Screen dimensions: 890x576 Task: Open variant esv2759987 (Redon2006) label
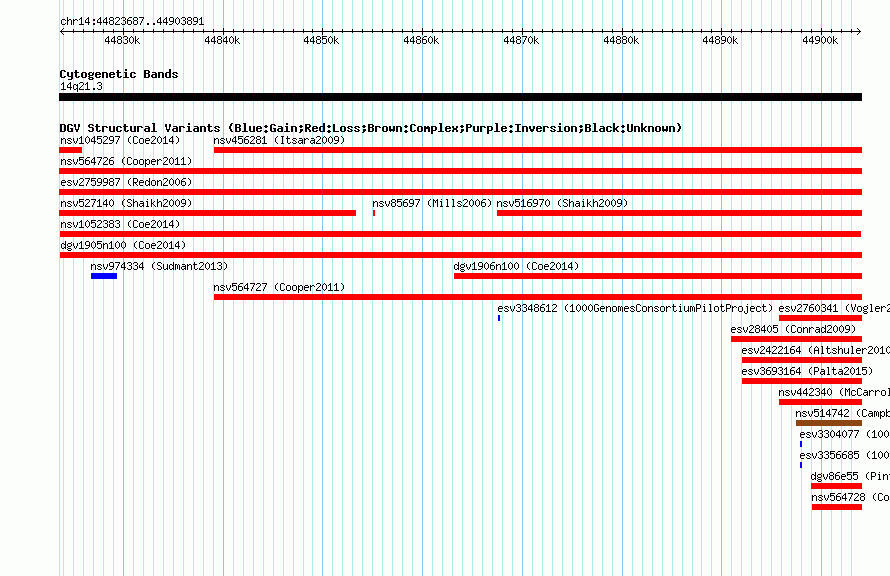[126, 182]
